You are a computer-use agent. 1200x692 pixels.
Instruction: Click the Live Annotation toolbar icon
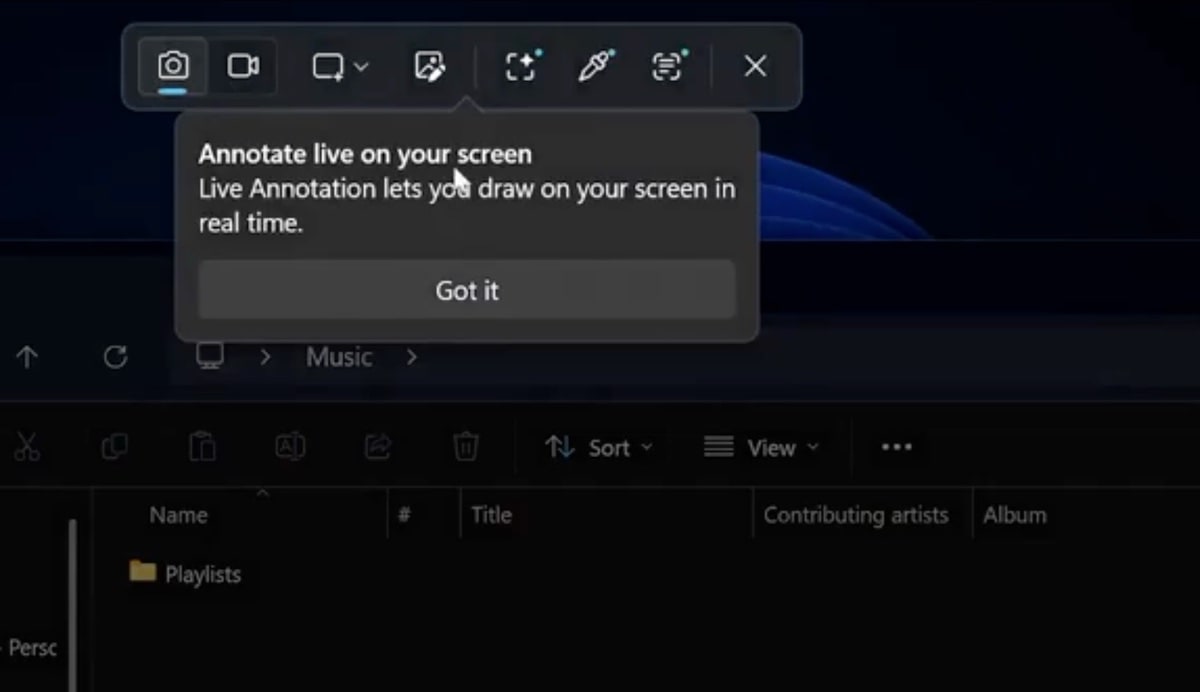coord(429,67)
